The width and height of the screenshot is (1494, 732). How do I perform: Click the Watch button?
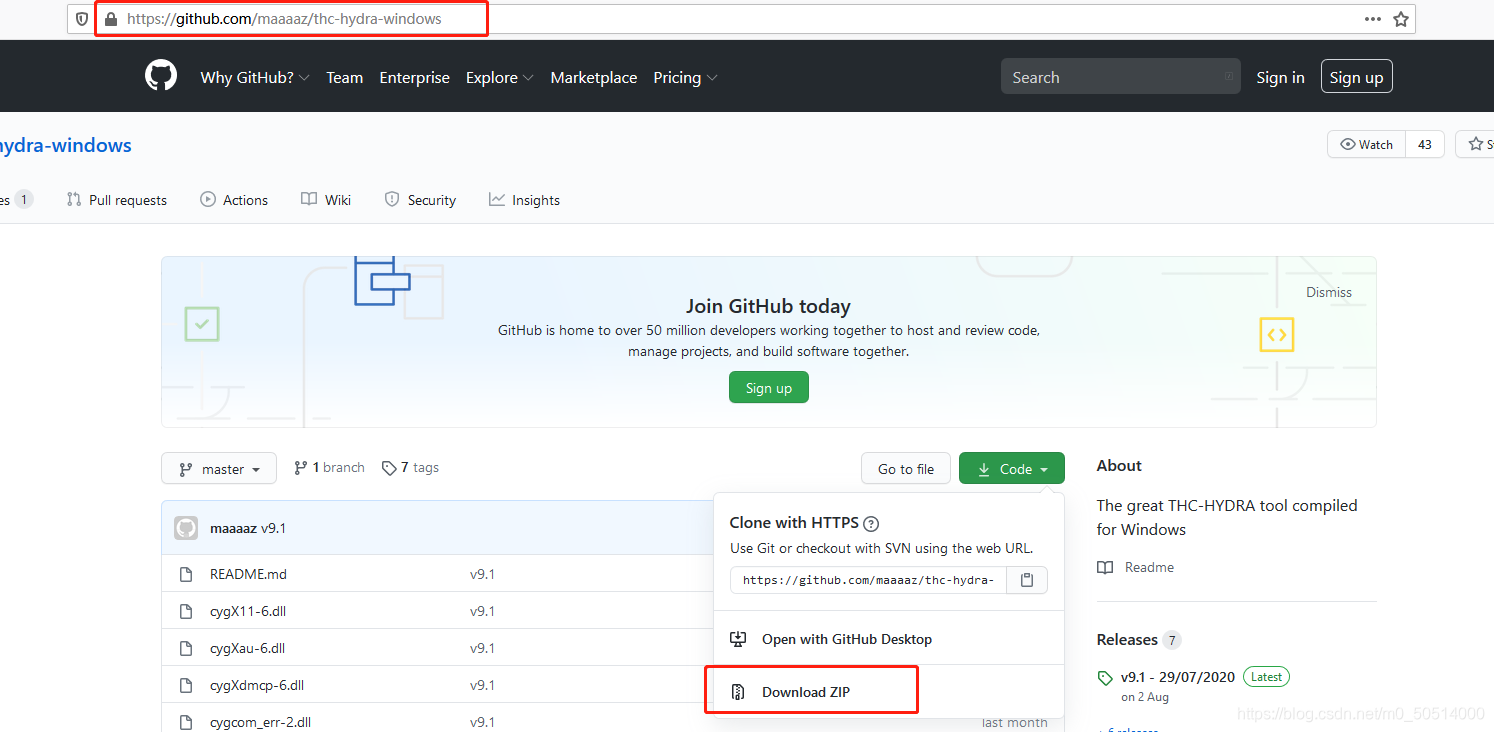point(1366,144)
